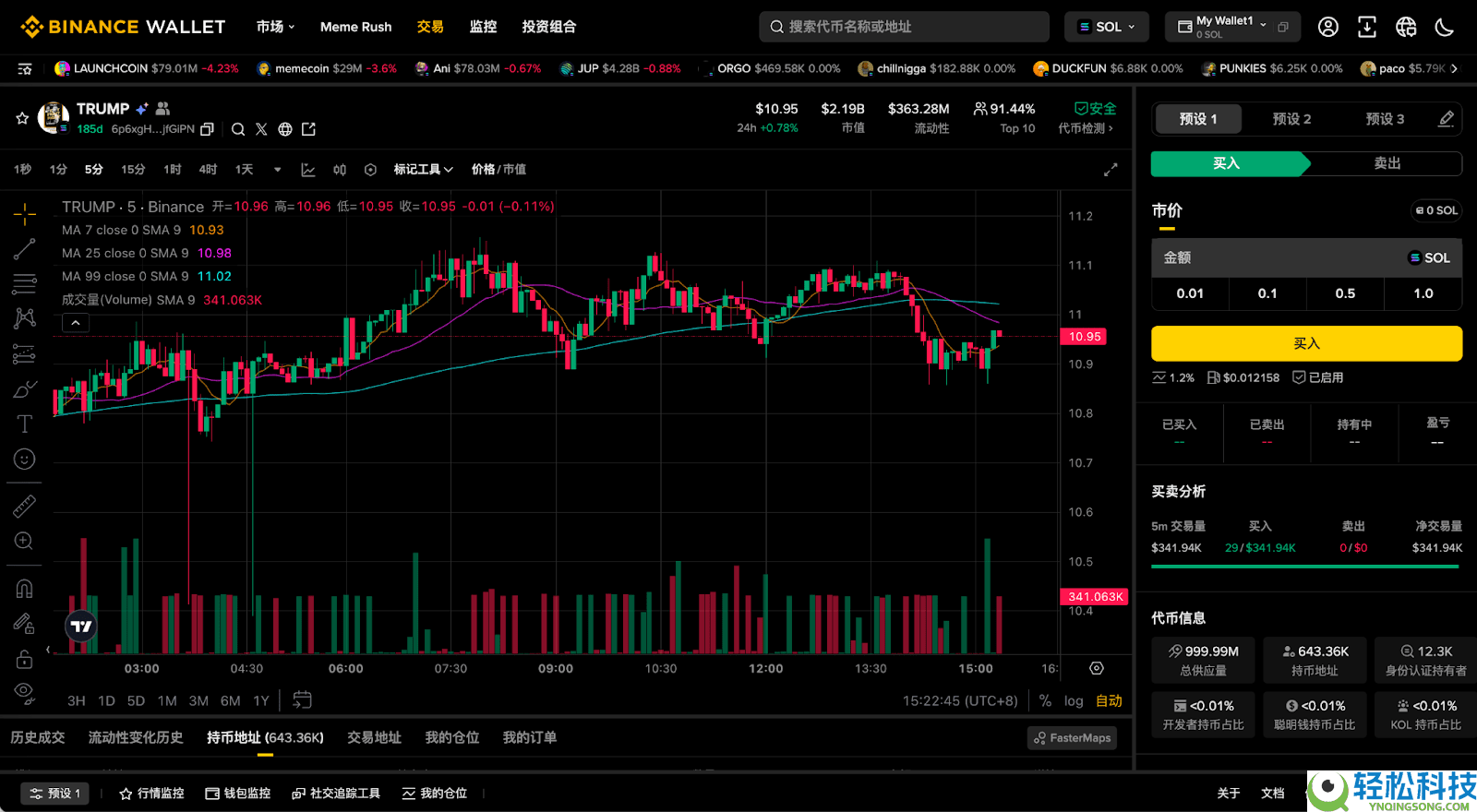1477x812 pixels.
Task: Select the trend line drawing tool
Action: pos(24,249)
